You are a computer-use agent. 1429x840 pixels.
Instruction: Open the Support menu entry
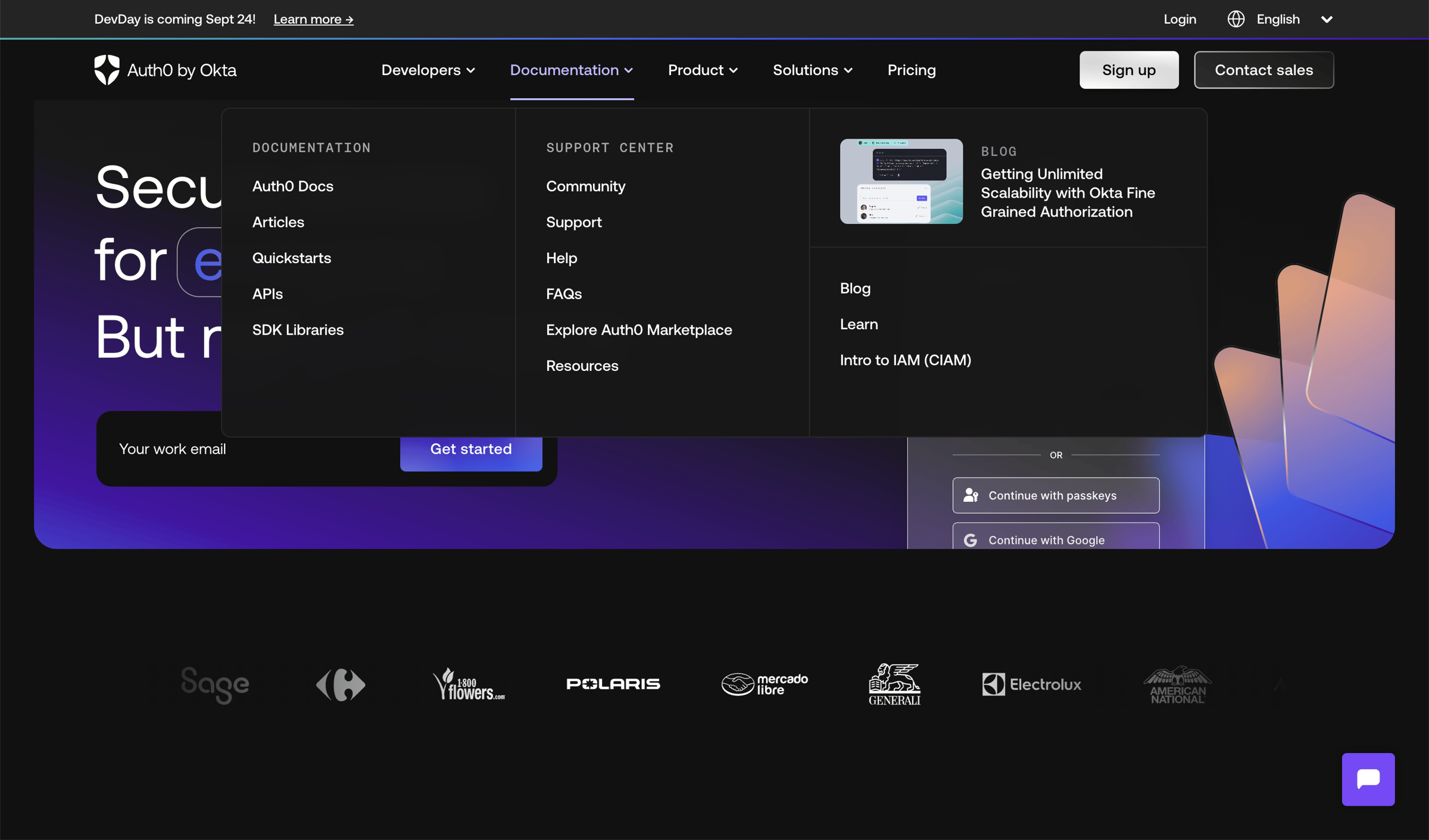574,222
